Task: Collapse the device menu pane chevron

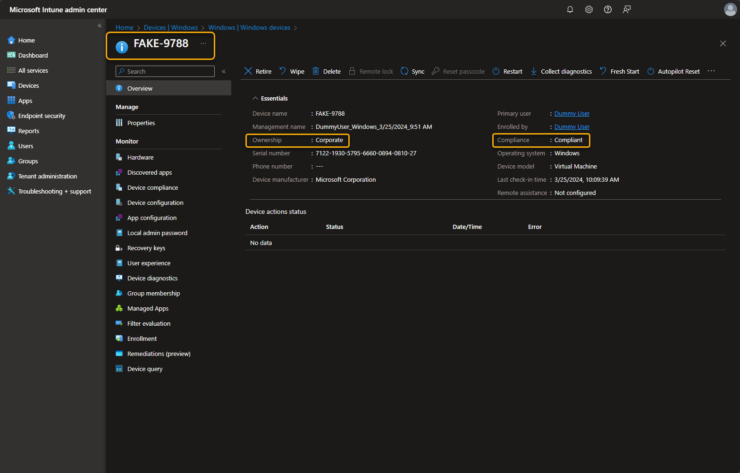Action: click(x=223, y=72)
